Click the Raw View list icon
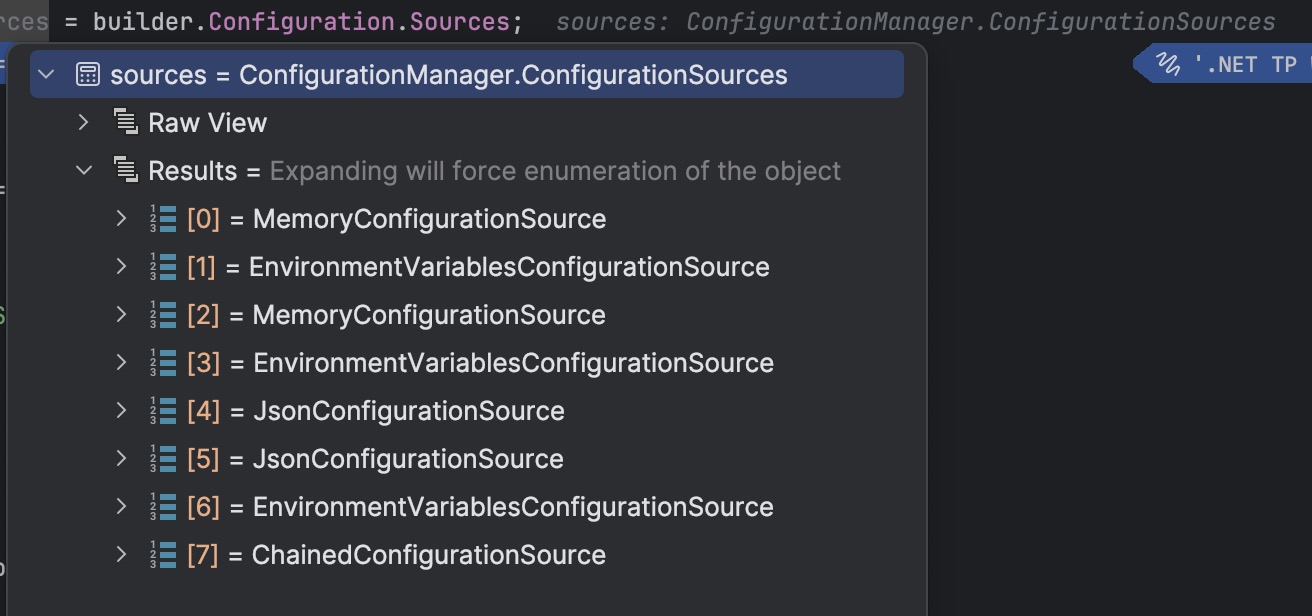The width and height of the screenshot is (1312, 616). pyautogui.click(x=125, y=123)
